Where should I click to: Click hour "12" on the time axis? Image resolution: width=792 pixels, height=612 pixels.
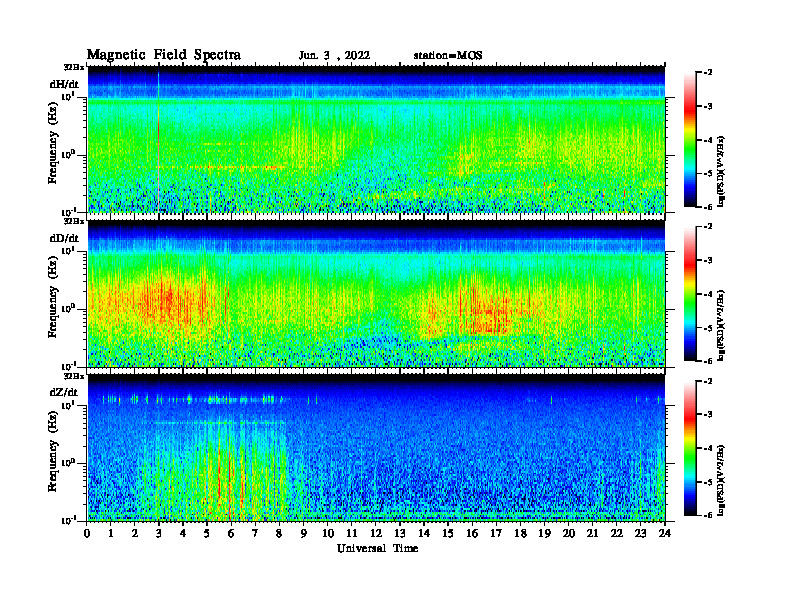(376, 533)
